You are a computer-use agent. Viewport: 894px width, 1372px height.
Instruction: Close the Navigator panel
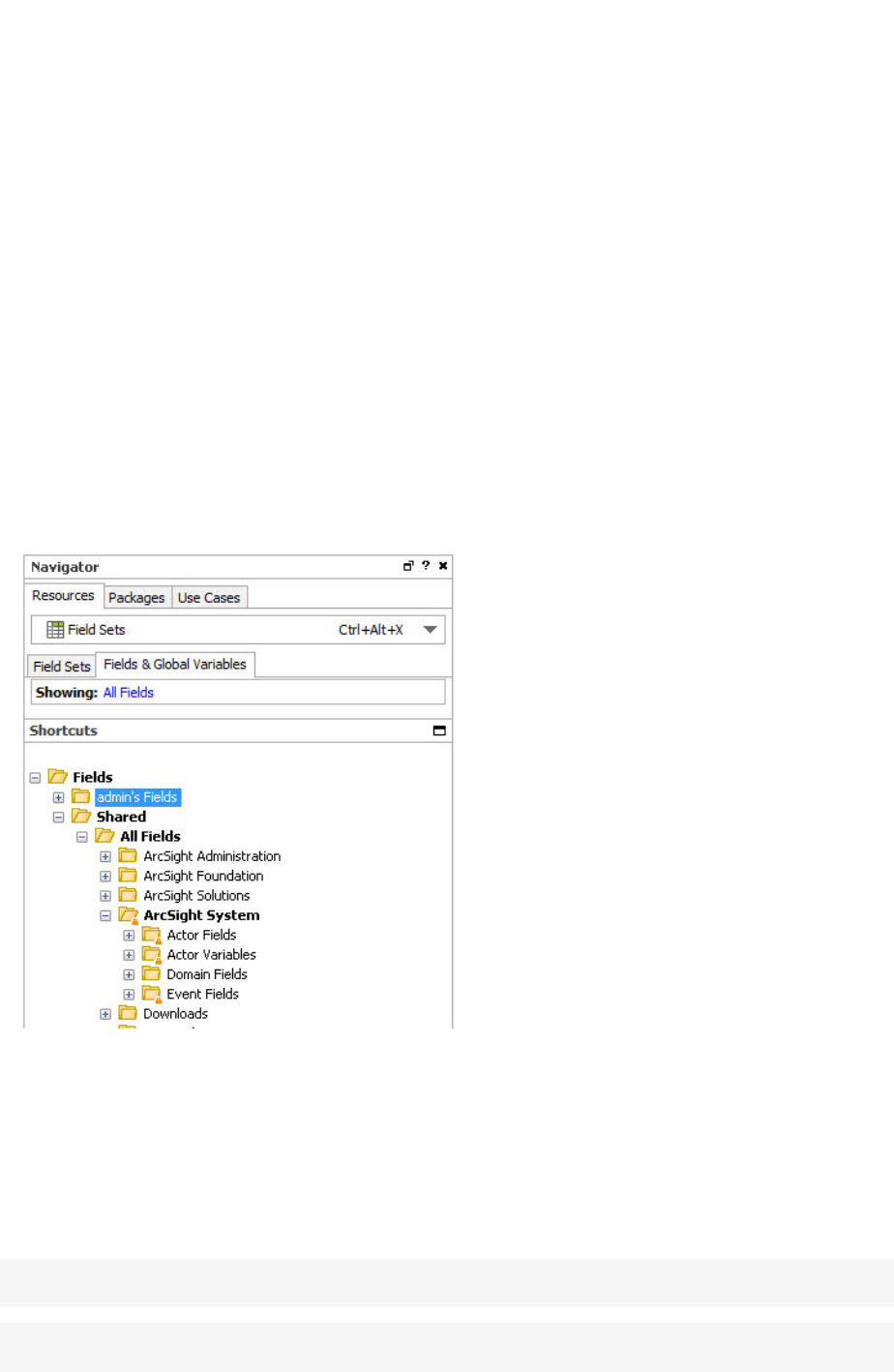coord(443,566)
